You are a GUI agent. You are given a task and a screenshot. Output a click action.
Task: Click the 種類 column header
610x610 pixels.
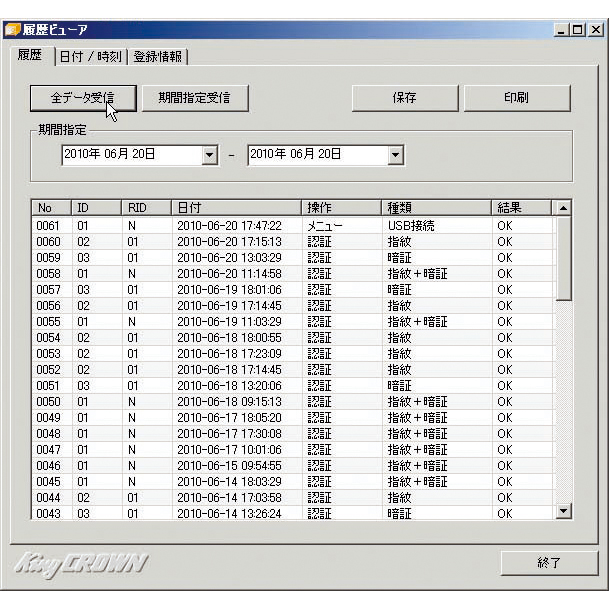[436, 208]
